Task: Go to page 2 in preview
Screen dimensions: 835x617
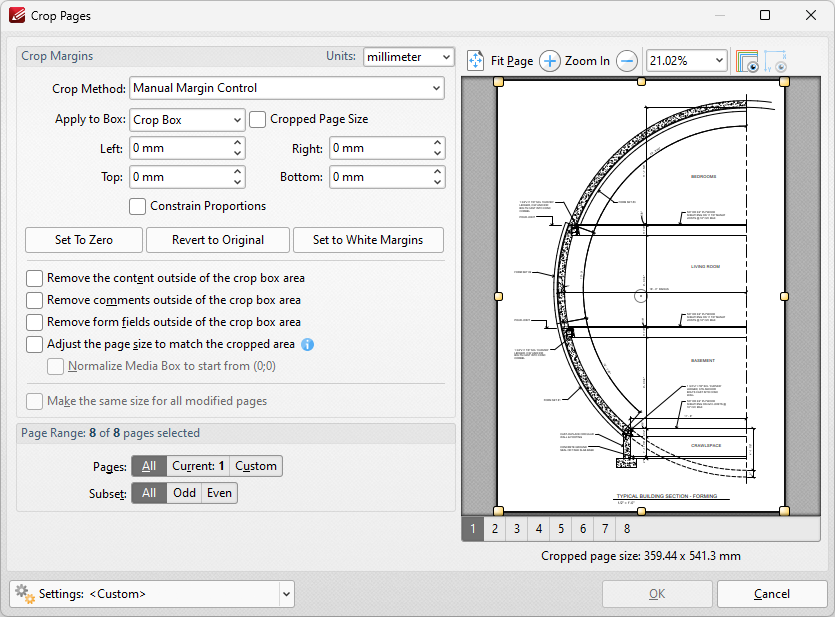Action: click(495, 529)
